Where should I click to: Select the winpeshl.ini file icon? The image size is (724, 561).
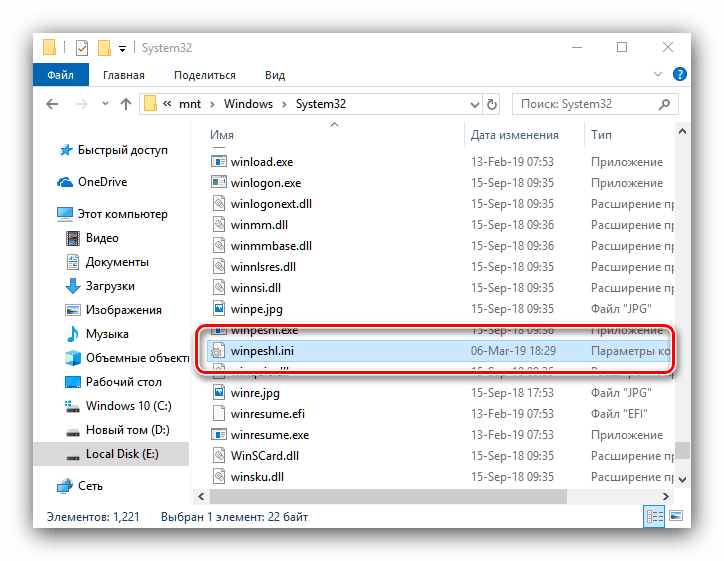218,351
